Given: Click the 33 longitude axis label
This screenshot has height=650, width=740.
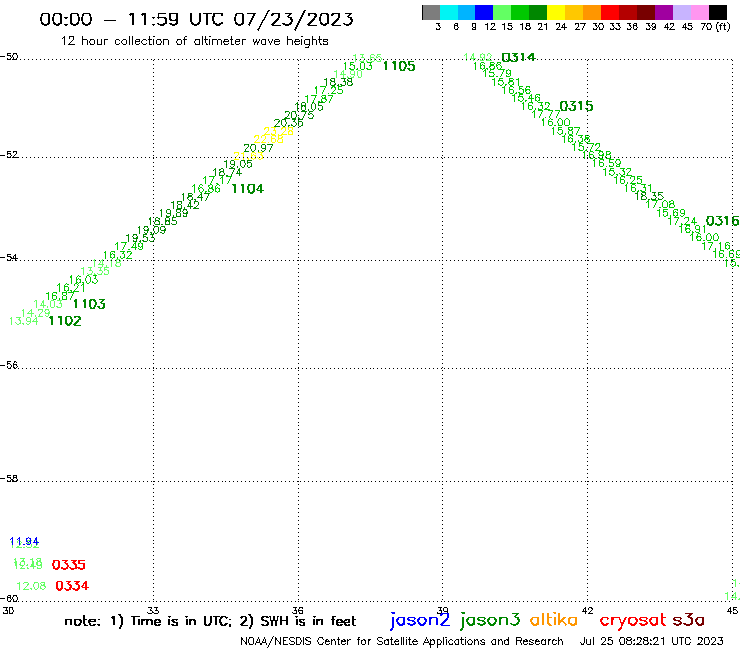Looking at the screenshot, I should tap(153, 611).
